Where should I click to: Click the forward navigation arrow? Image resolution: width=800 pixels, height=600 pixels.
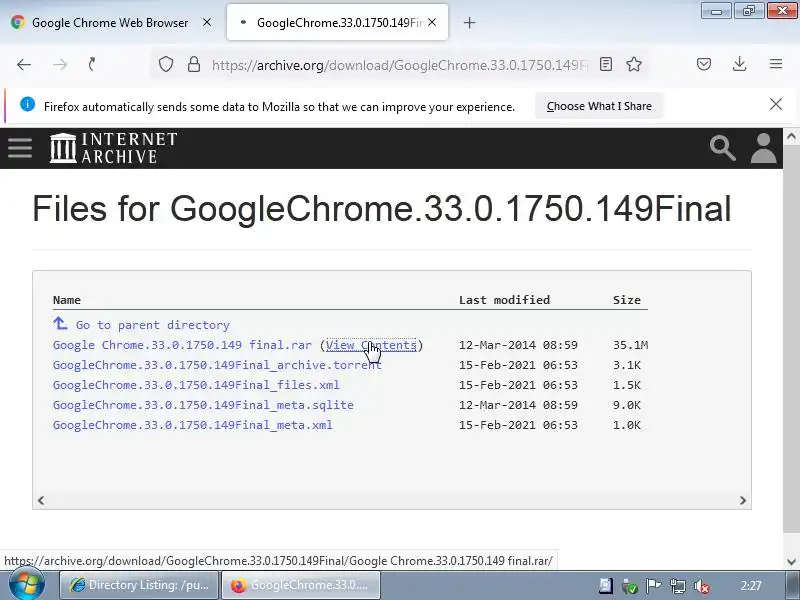[60, 64]
